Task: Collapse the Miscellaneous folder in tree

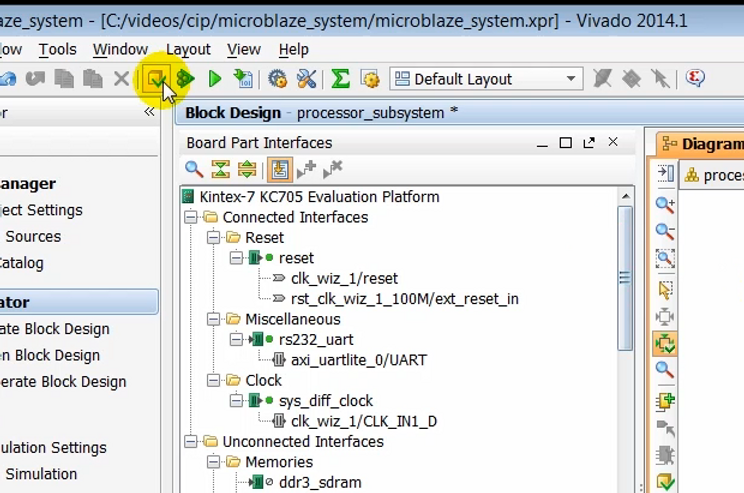Action: point(214,319)
